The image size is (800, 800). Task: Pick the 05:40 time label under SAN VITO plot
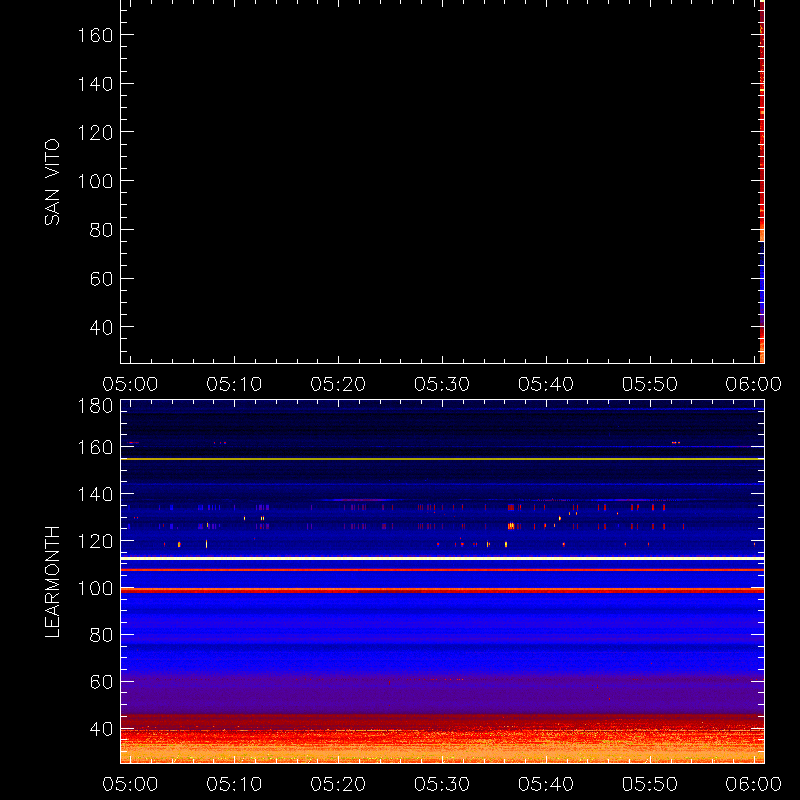coord(546,384)
